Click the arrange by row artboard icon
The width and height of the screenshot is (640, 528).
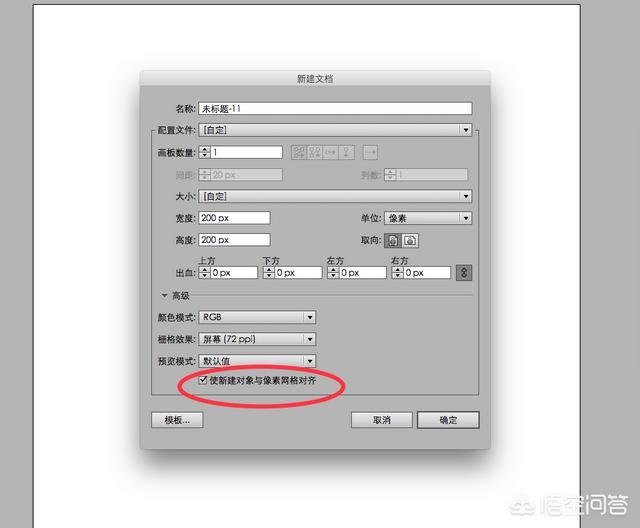pyautogui.click(x=331, y=153)
